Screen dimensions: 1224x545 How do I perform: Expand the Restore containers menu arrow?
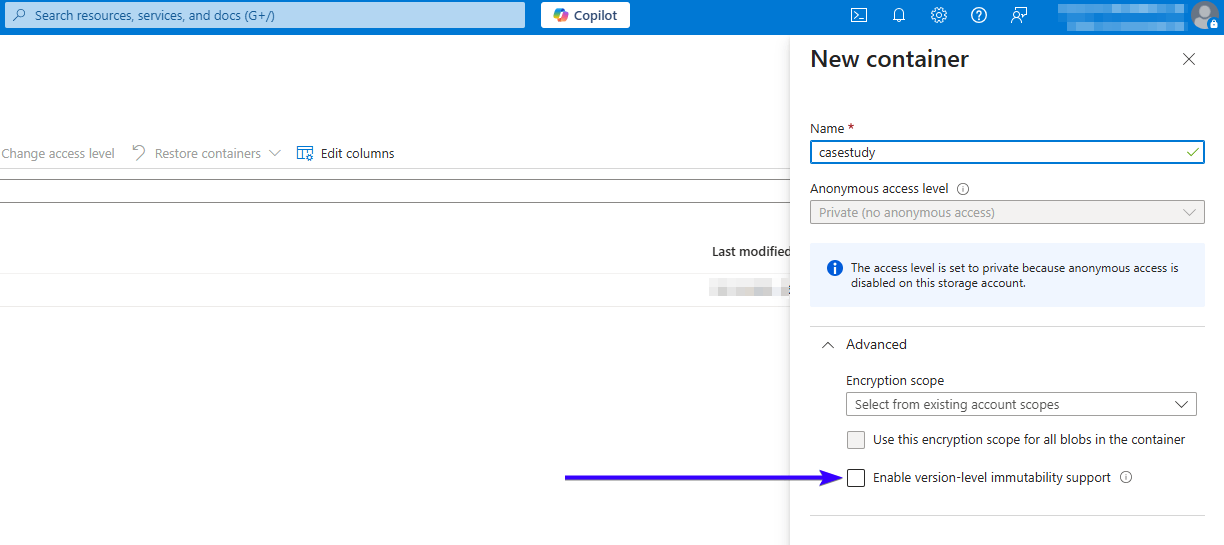tap(275, 153)
